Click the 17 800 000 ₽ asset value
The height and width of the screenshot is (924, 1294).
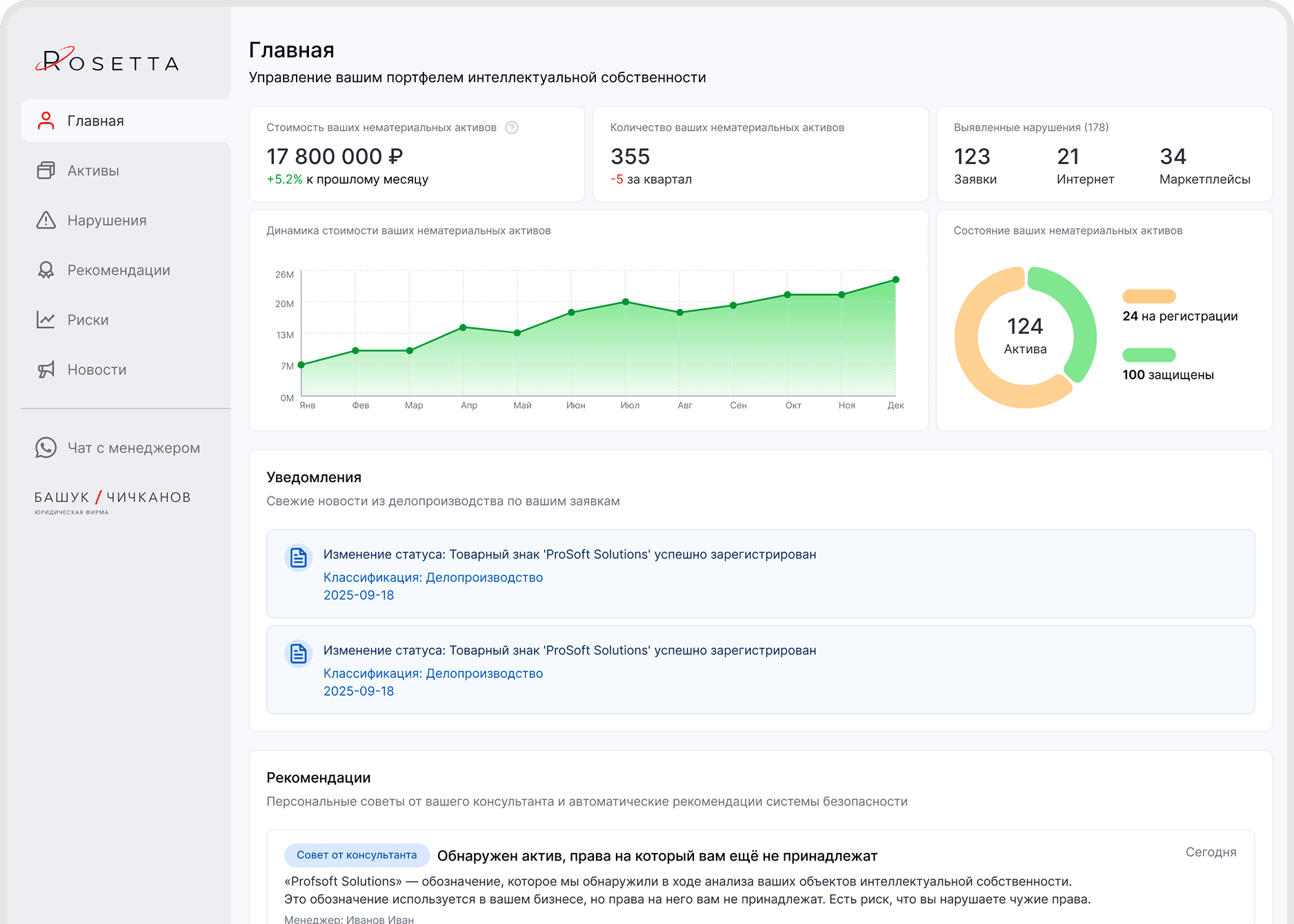[x=335, y=157]
